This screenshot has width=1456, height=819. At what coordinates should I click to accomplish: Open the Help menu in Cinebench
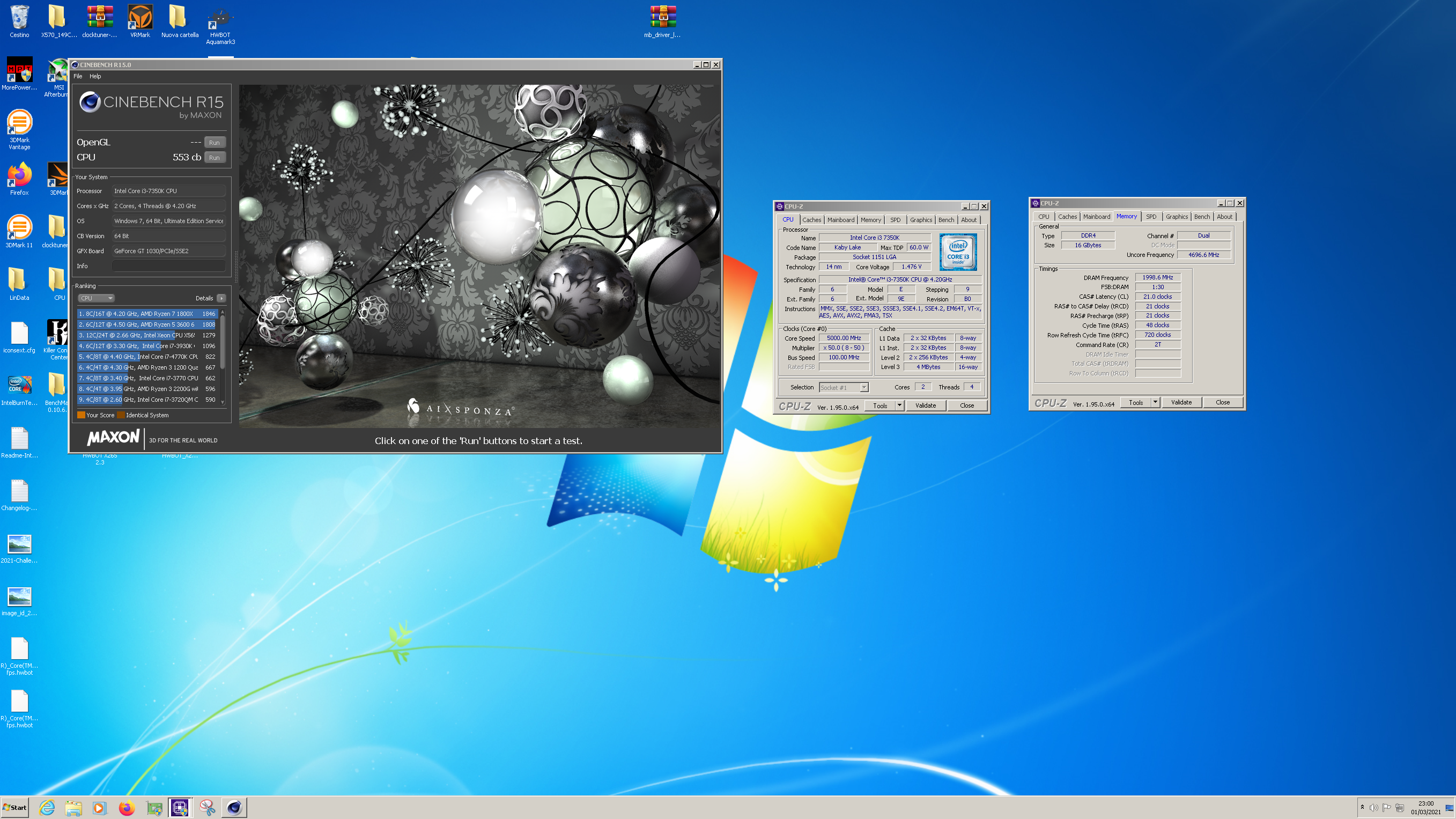[x=95, y=76]
